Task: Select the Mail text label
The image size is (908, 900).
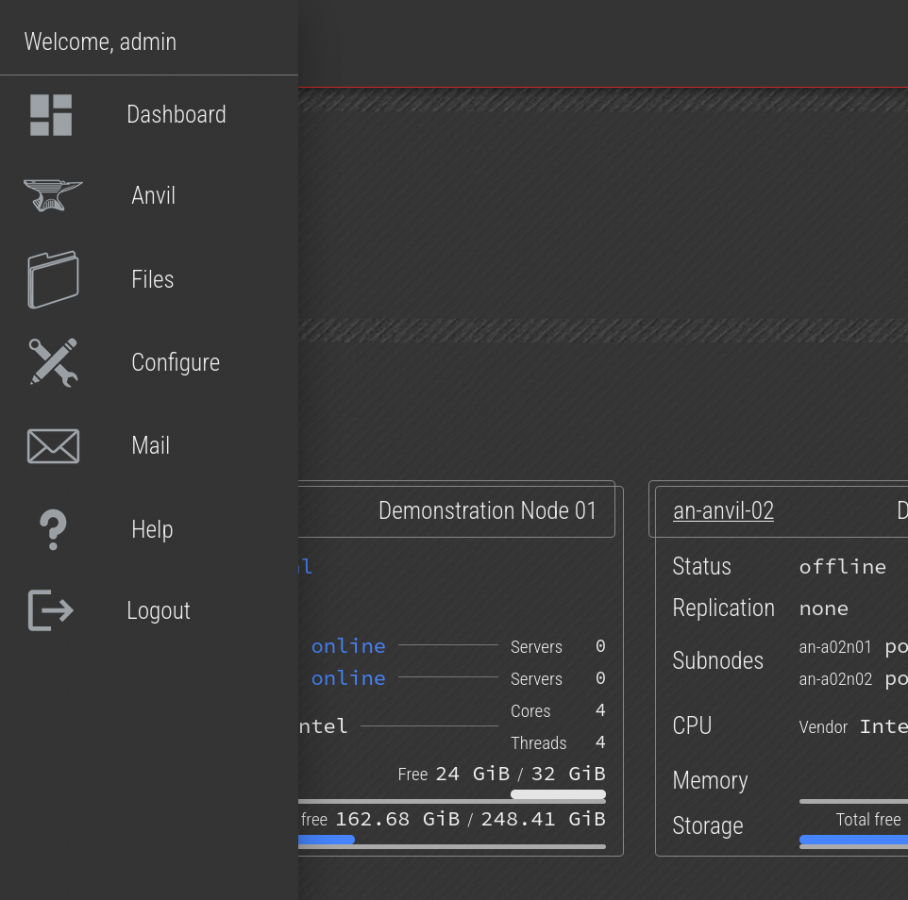Action: pos(150,446)
